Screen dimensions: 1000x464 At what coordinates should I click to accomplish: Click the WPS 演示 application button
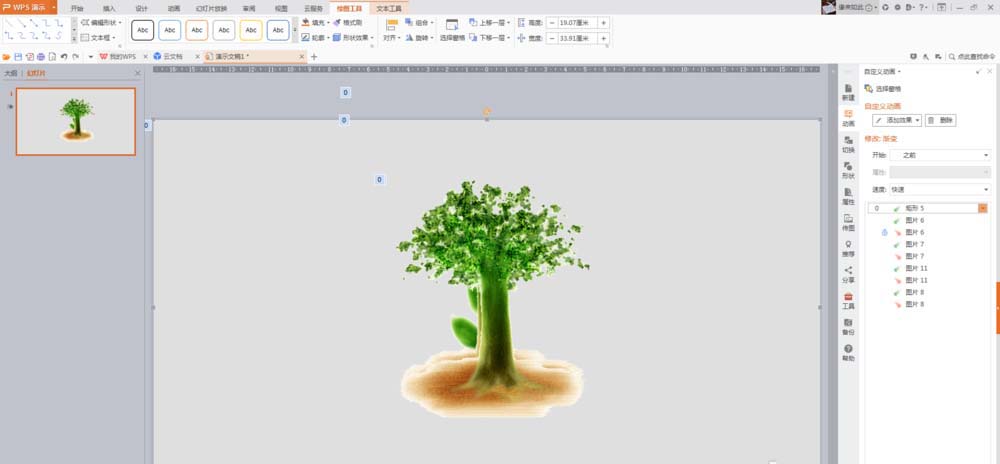pyautogui.click(x=26, y=7)
